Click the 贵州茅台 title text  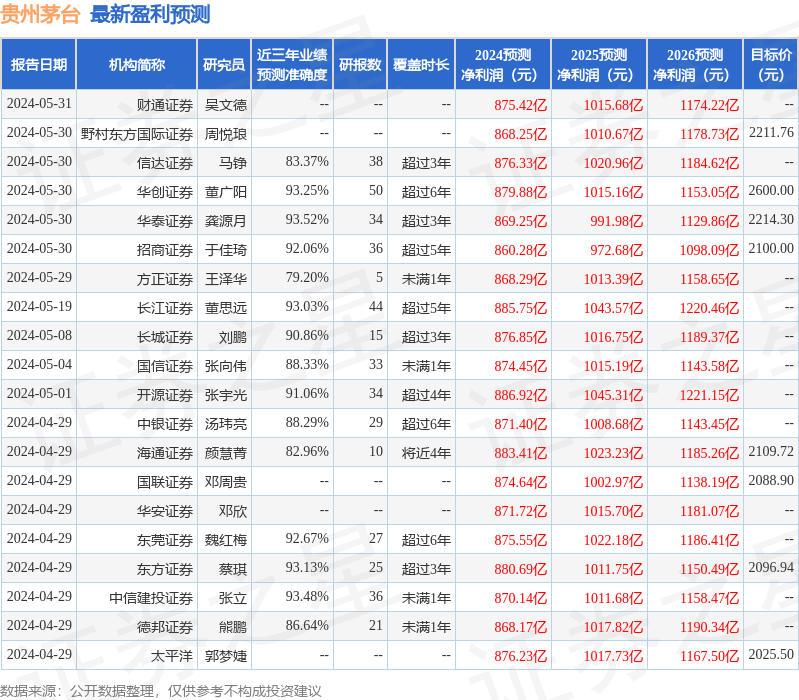40,14
